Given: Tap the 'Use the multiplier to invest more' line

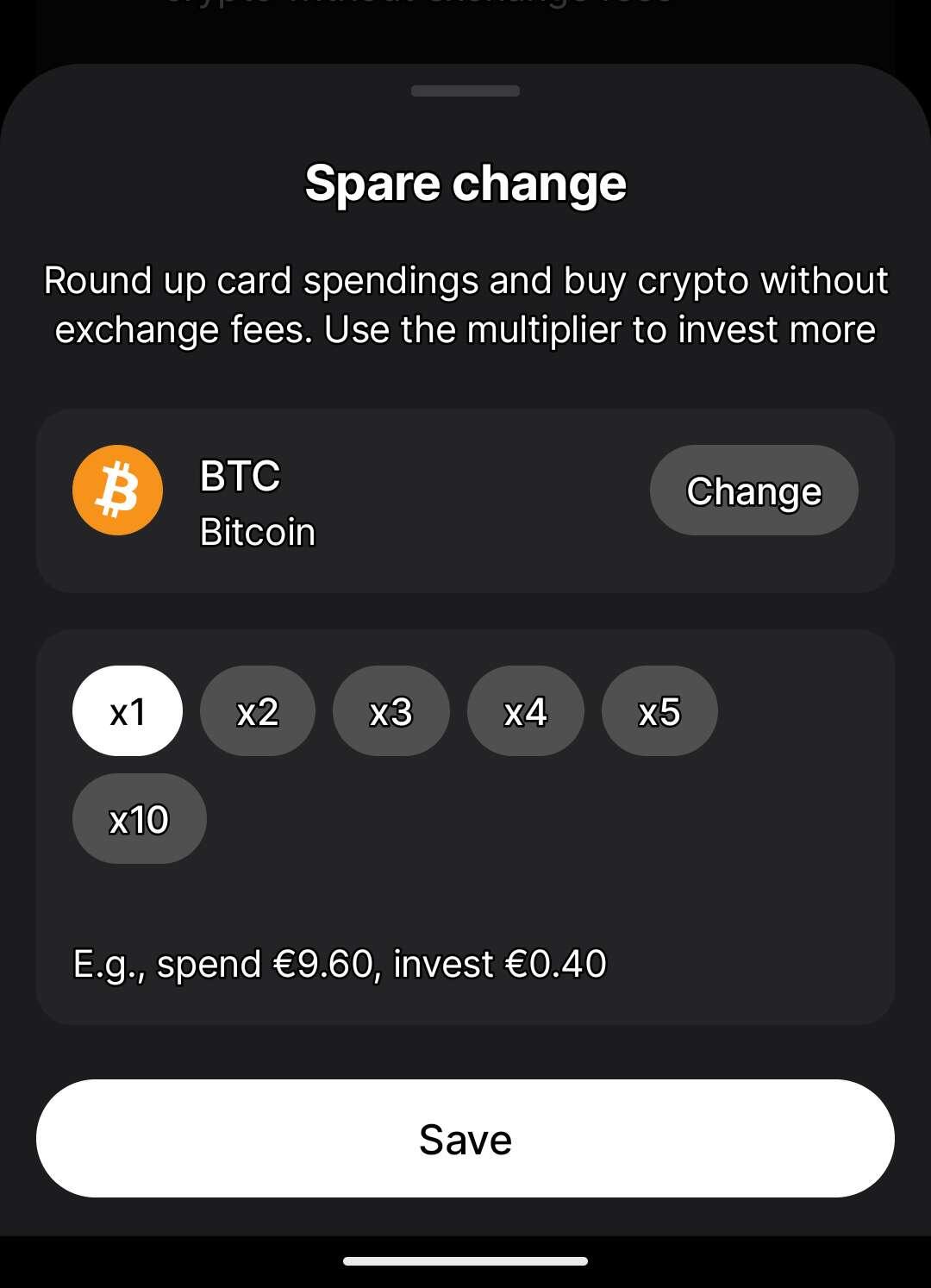Looking at the screenshot, I should 600,330.
